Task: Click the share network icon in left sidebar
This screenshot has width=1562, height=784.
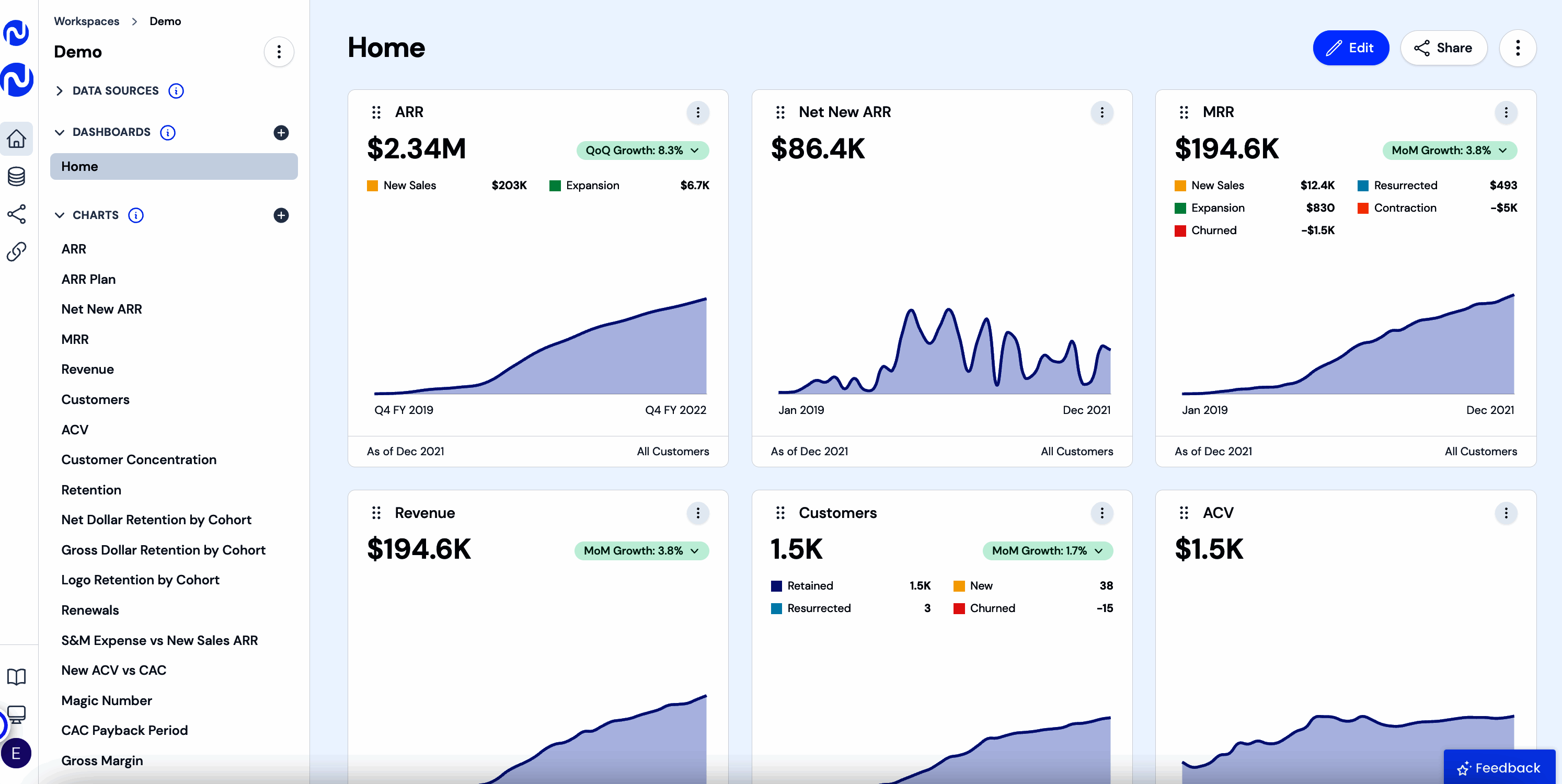Action: coord(17,214)
